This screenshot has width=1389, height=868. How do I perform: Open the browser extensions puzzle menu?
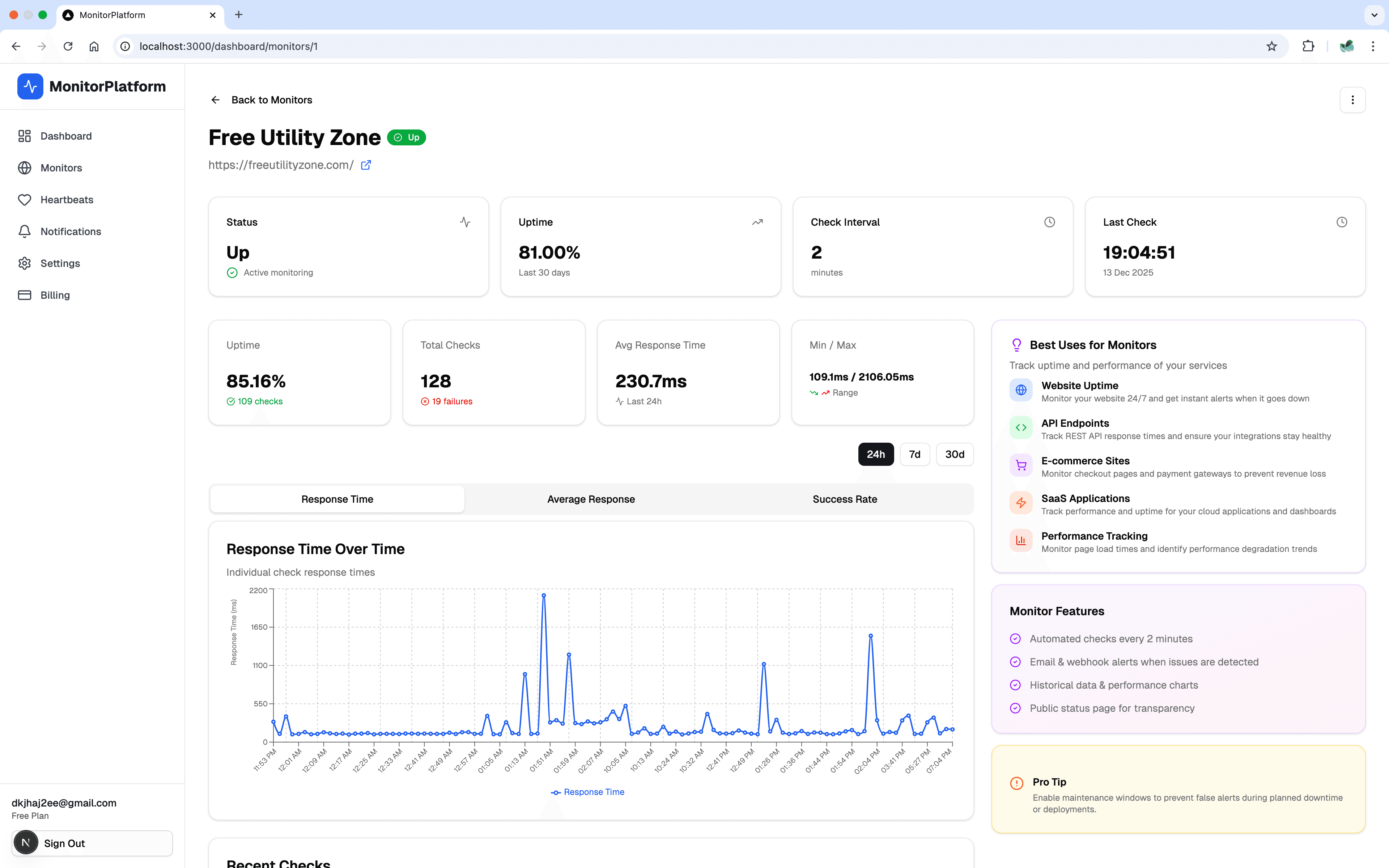click(1308, 46)
